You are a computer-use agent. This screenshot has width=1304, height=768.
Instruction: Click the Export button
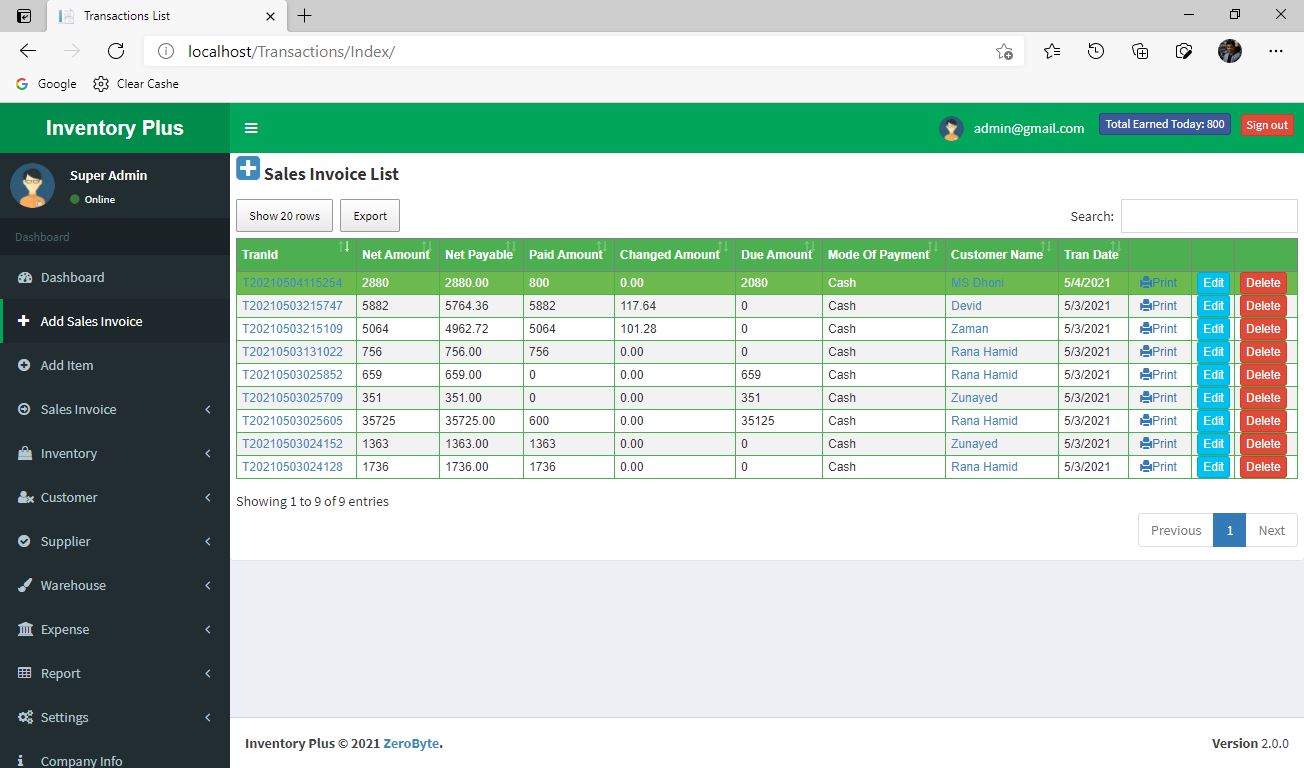coord(369,215)
